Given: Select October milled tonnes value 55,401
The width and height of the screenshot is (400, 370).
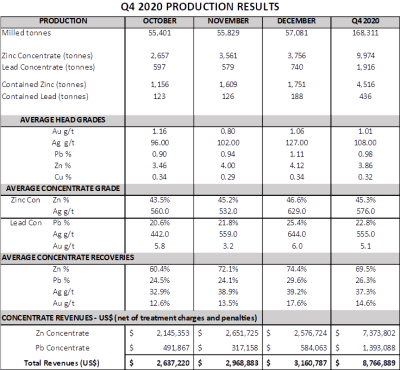Looking at the screenshot, I should click(x=159, y=33).
